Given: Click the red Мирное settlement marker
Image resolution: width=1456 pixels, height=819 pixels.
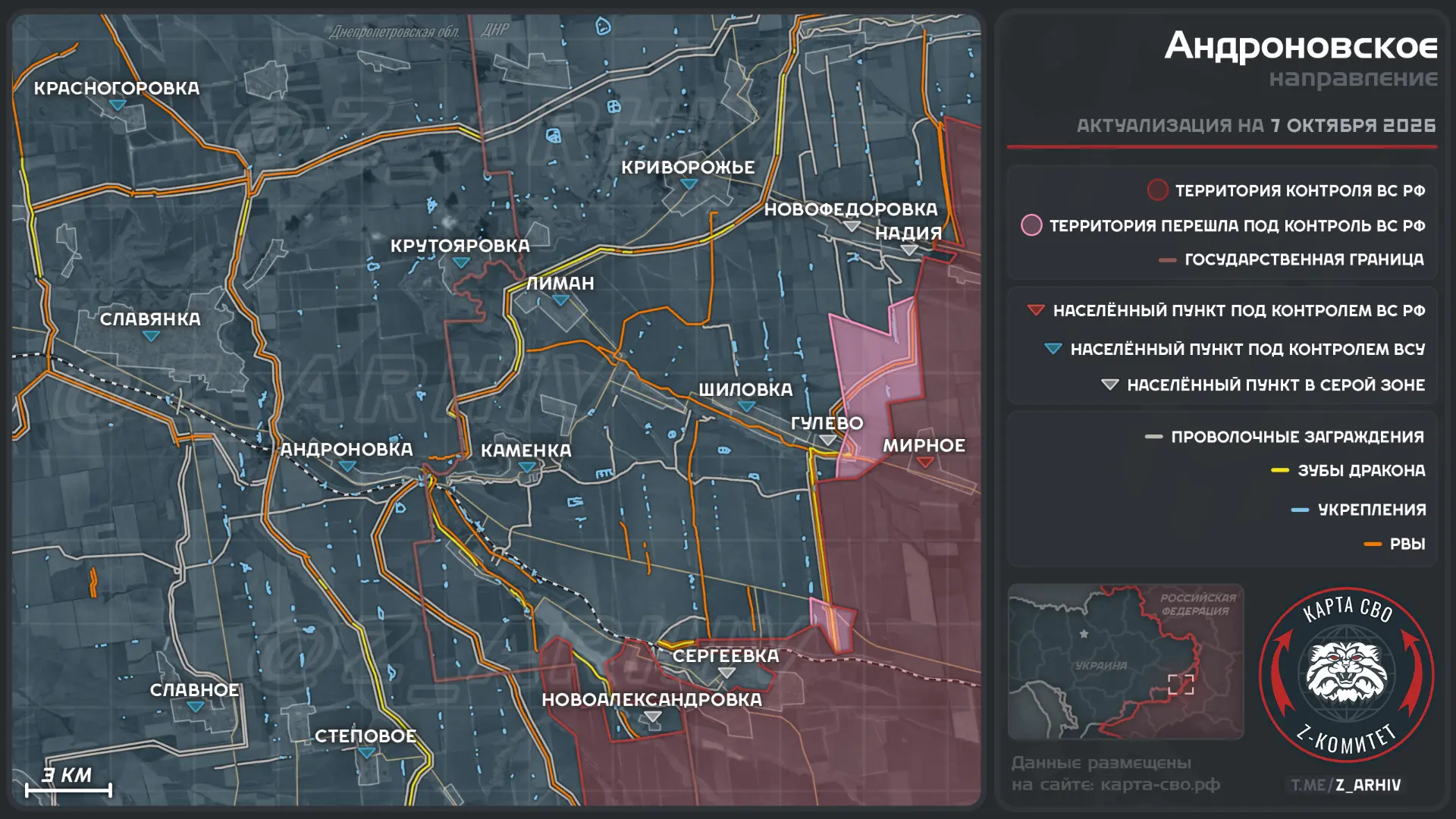Looking at the screenshot, I should click(x=924, y=463).
